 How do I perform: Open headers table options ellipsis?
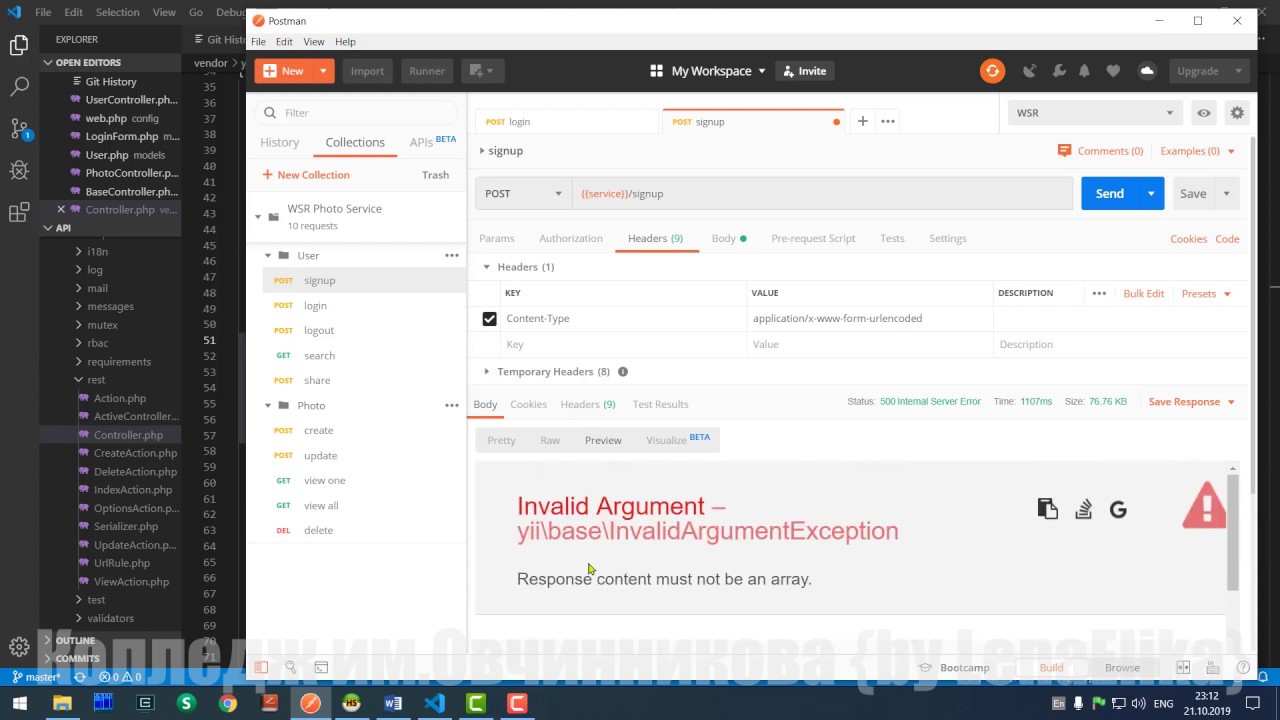pyautogui.click(x=1099, y=293)
